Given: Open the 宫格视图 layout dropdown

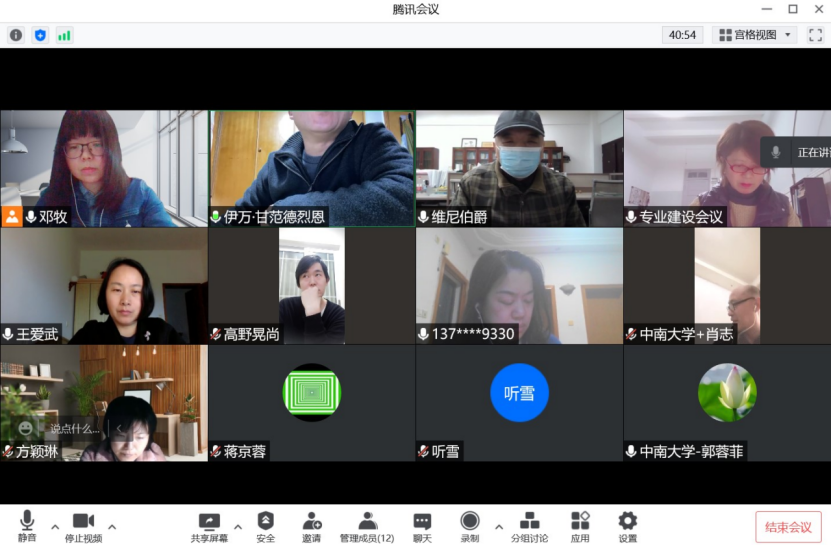Looking at the screenshot, I should coord(754,35).
